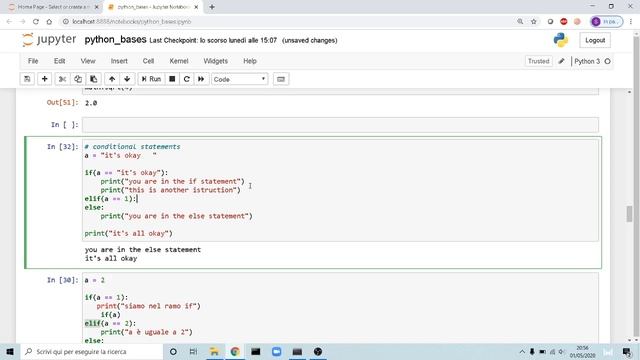Interrupt the kernel with stop icon
This screenshot has height=360, width=640.
[x=172, y=79]
